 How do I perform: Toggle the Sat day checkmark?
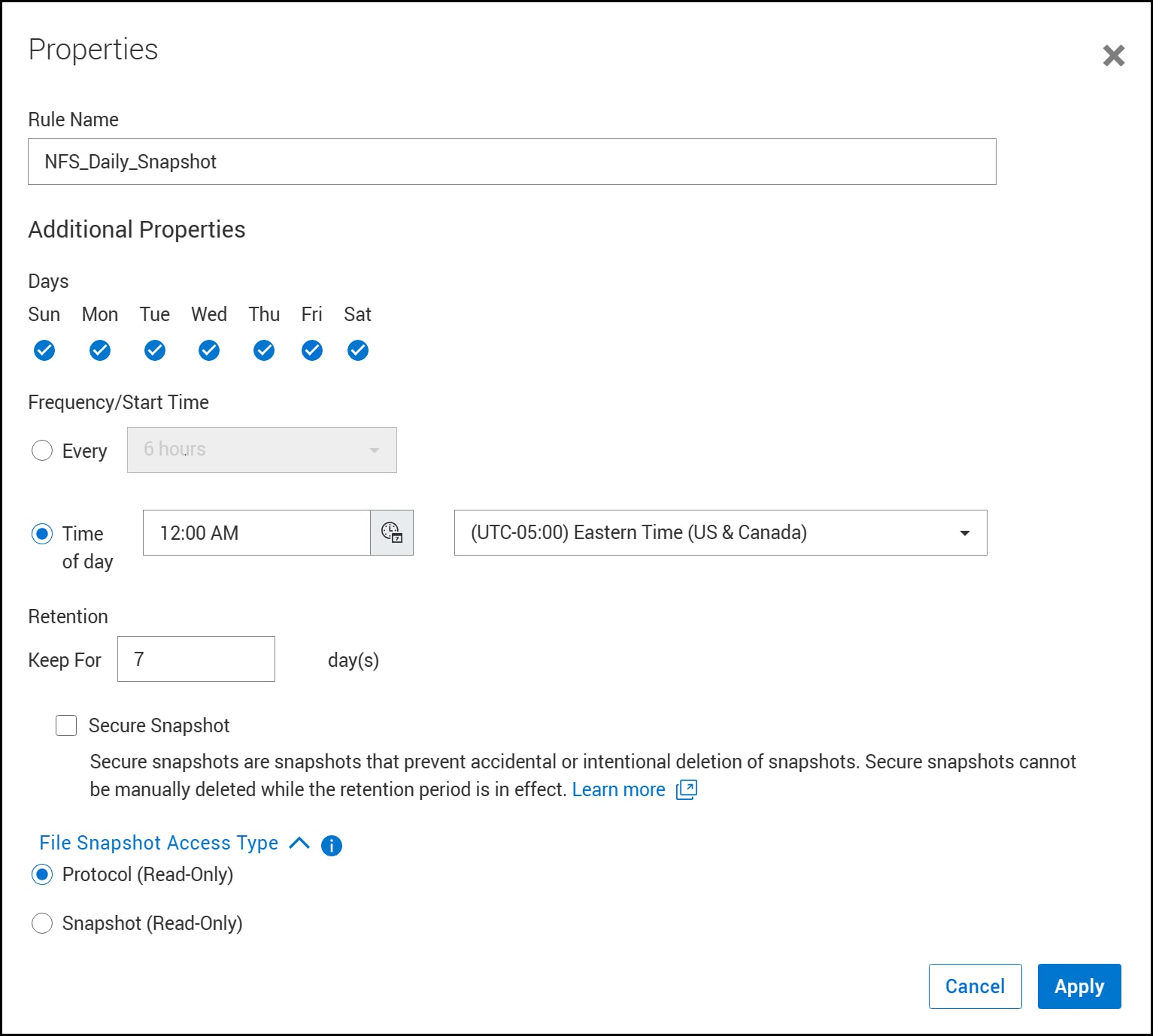click(x=358, y=350)
